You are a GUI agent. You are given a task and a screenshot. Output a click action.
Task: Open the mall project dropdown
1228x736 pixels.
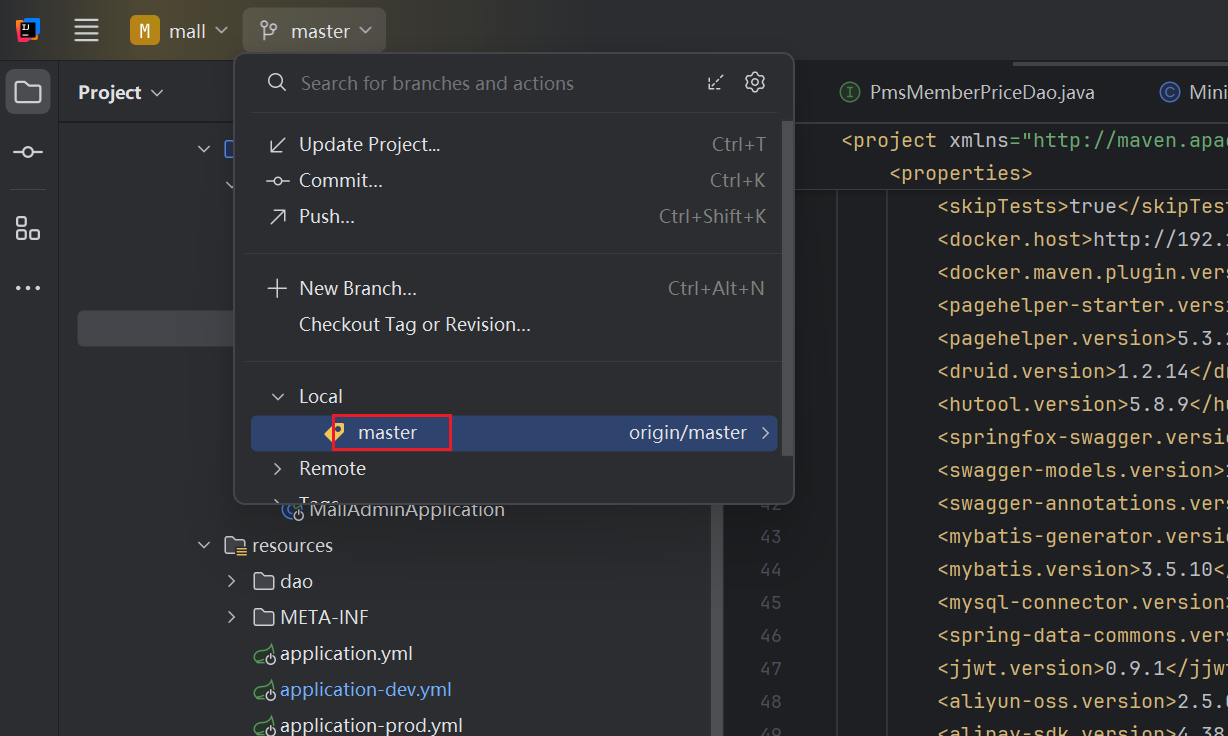pos(180,31)
